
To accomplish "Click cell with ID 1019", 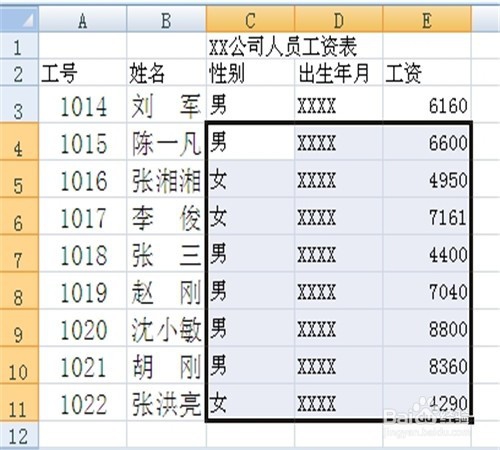I will (83, 291).
